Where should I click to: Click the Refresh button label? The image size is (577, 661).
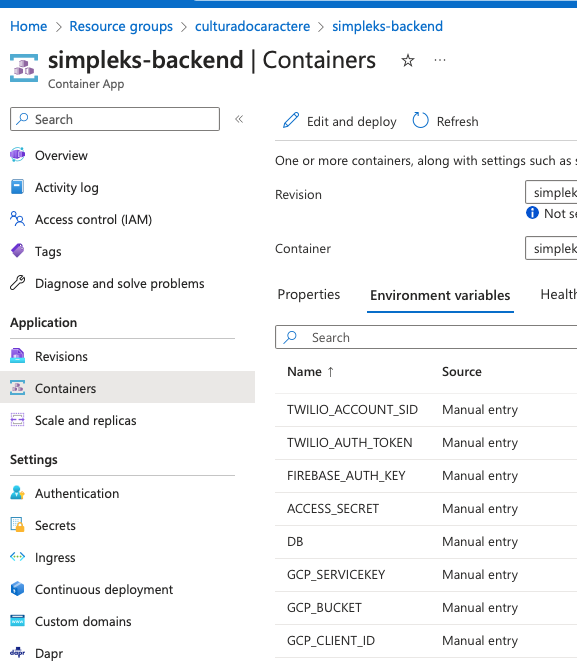coord(457,121)
